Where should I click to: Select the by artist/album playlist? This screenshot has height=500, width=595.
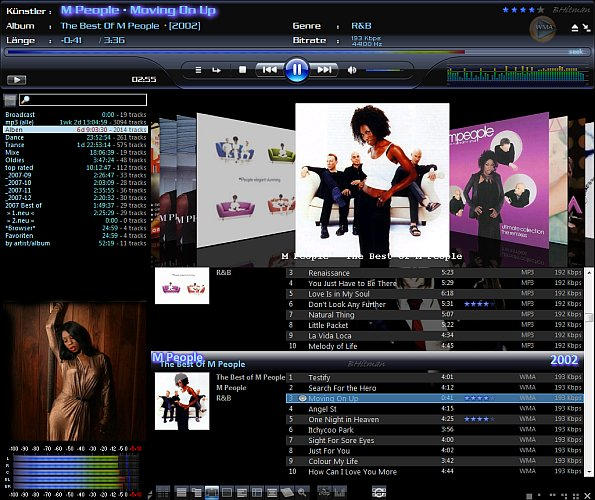click(75, 243)
